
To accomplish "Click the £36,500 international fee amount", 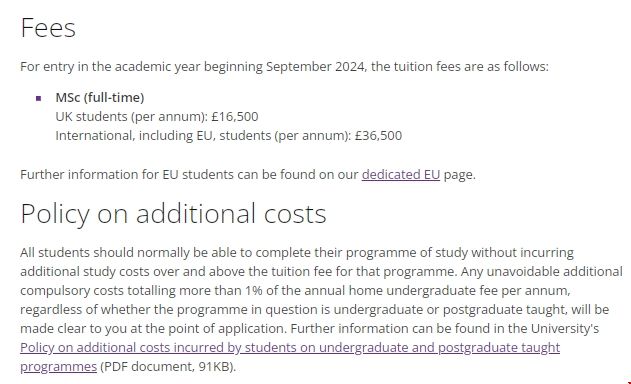I will click(378, 136).
